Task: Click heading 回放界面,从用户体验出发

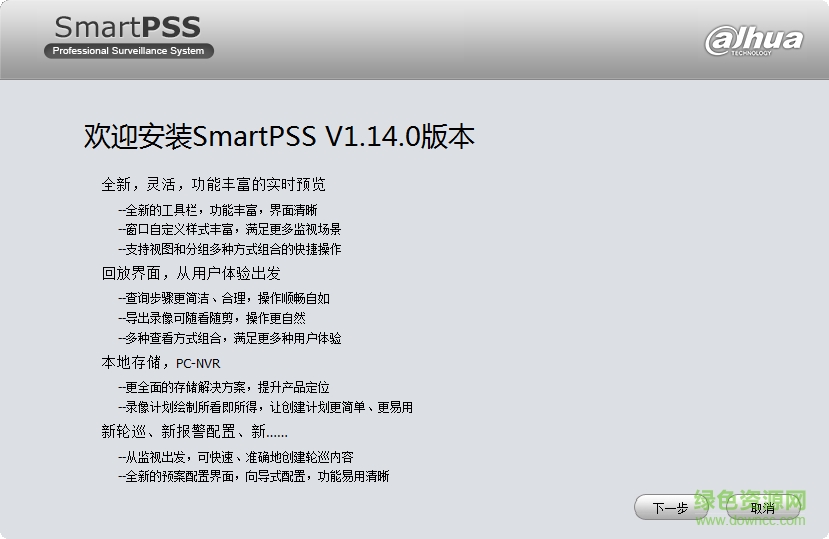Action: coord(191,273)
